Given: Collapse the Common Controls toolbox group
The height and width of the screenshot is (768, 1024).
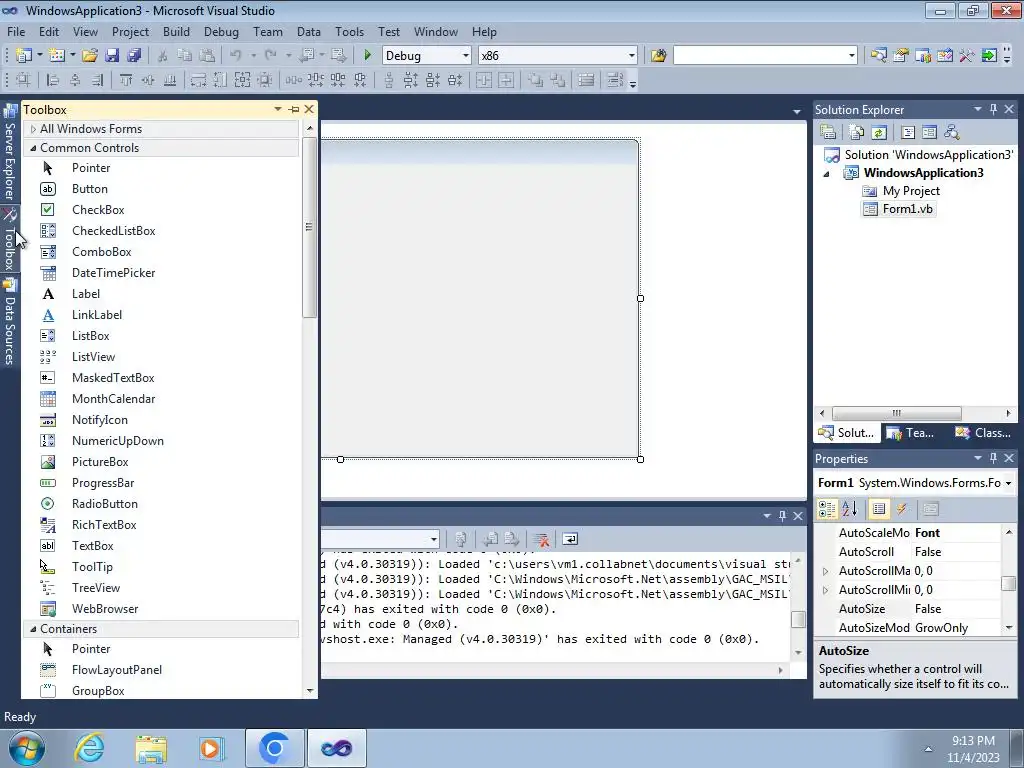Looking at the screenshot, I should pos(33,148).
